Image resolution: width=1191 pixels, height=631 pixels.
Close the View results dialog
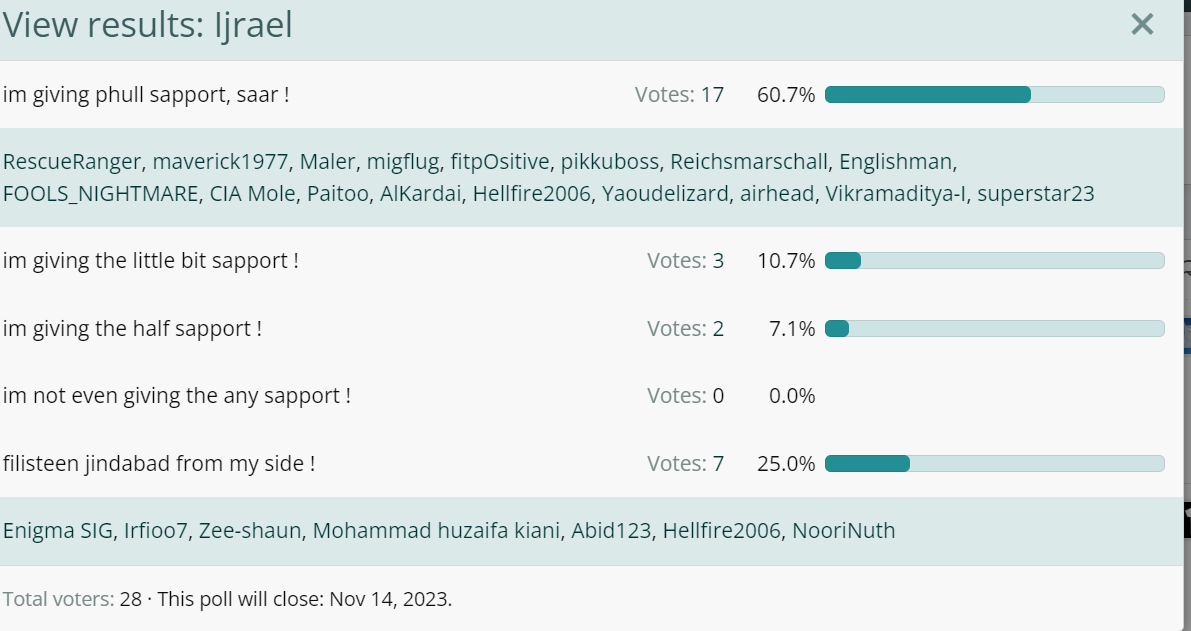(x=1142, y=24)
